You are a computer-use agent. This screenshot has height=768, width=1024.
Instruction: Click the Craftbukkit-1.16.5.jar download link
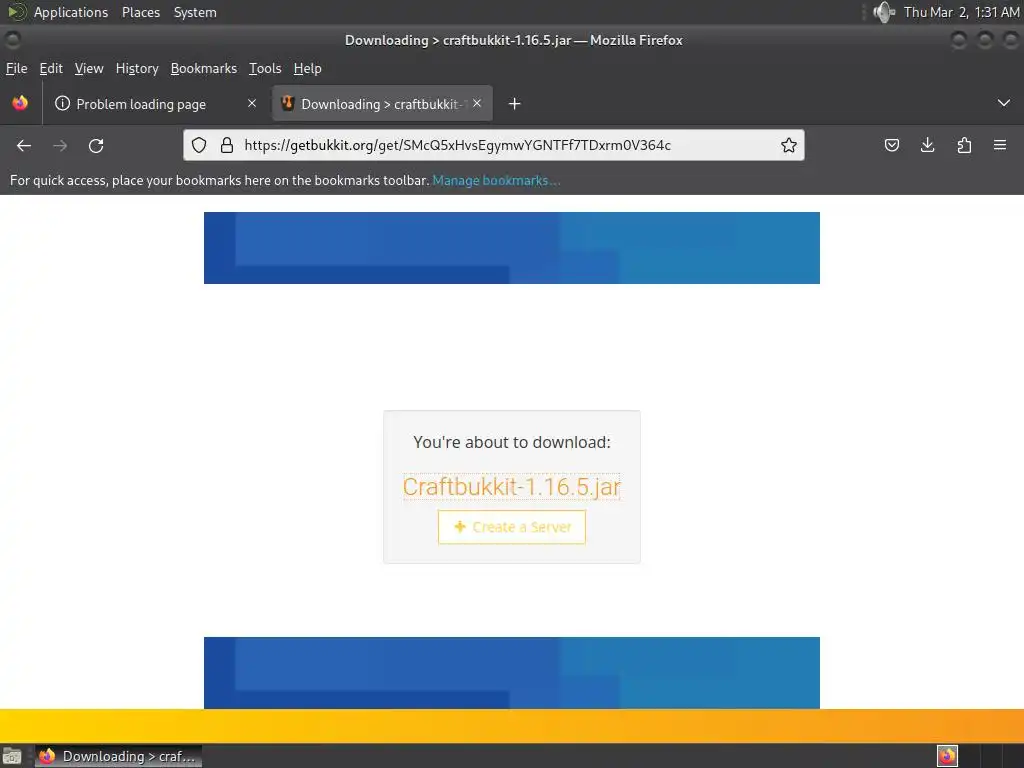click(511, 487)
